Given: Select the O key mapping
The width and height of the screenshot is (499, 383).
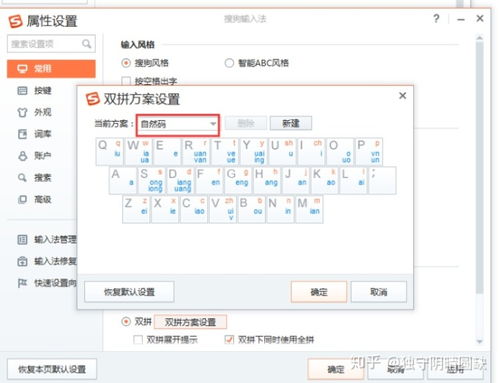Looking at the screenshot, I should (340, 152).
